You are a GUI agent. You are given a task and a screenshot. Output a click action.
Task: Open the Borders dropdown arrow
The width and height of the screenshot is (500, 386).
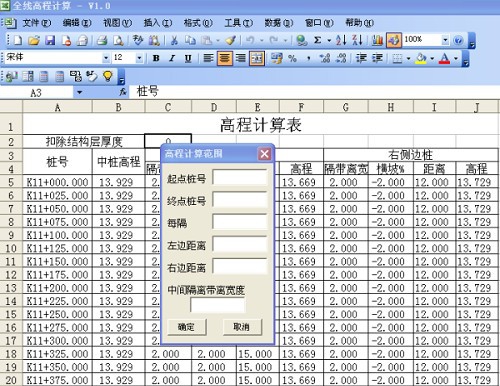pyautogui.click(x=408, y=59)
